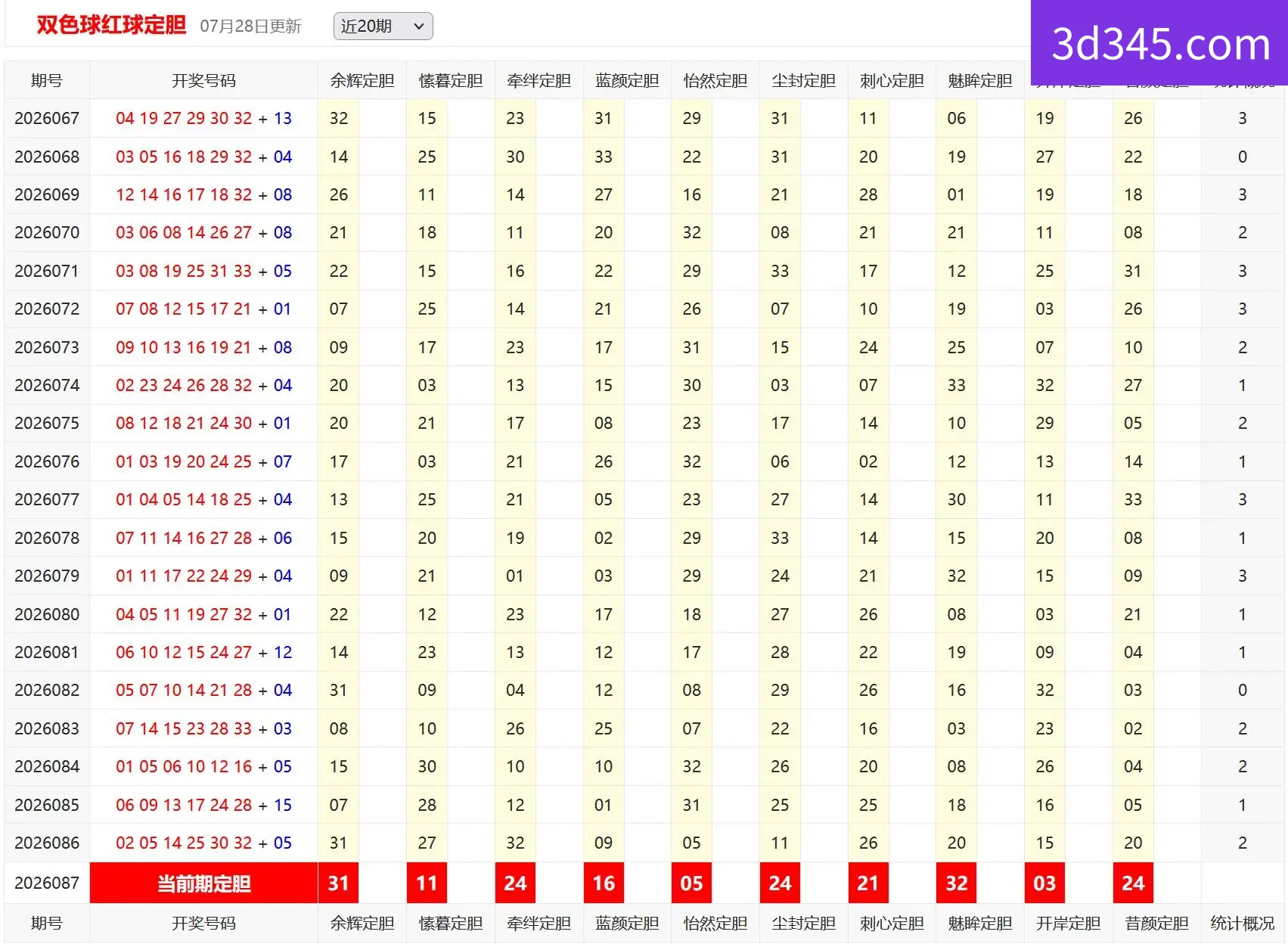
Task: Click the red highlighted 16 under 蓝颜定胆
Action: (x=604, y=883)
